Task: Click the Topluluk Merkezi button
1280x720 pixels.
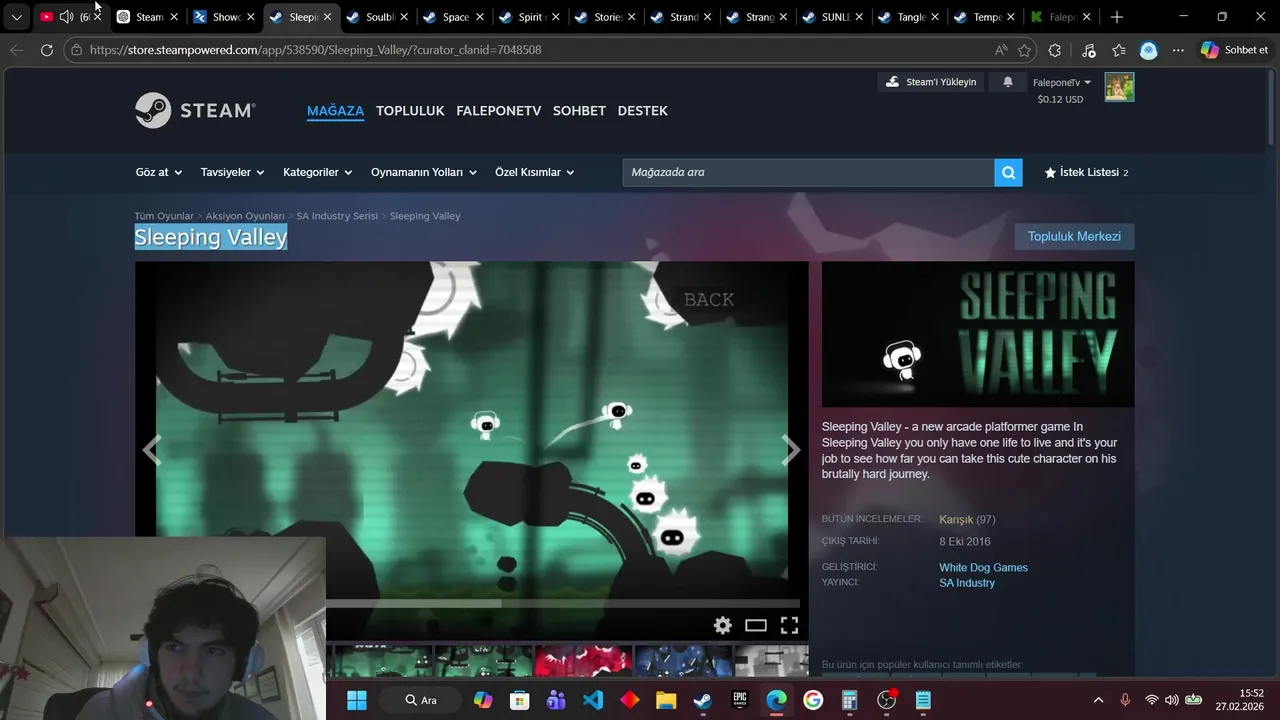Action: [x=1074, y=236]
